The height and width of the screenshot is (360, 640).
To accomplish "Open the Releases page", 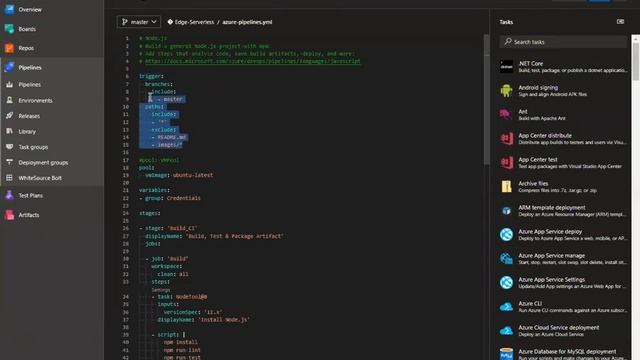I will coord(29,116).
